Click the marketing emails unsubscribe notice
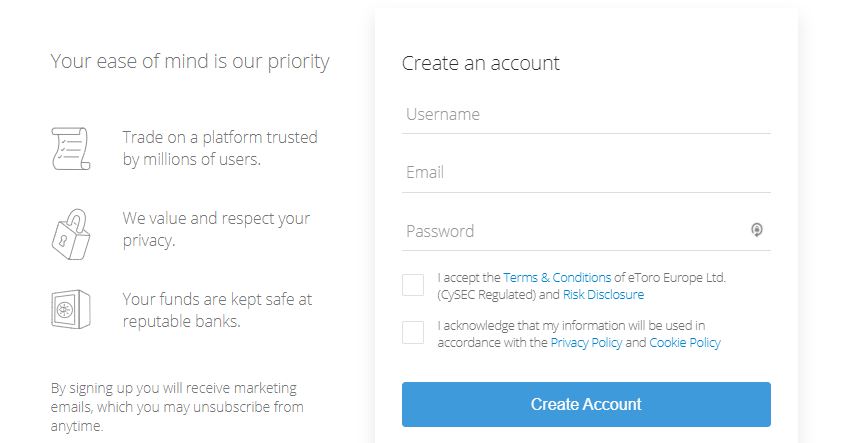The image size is (861, 443). point(177,407)
